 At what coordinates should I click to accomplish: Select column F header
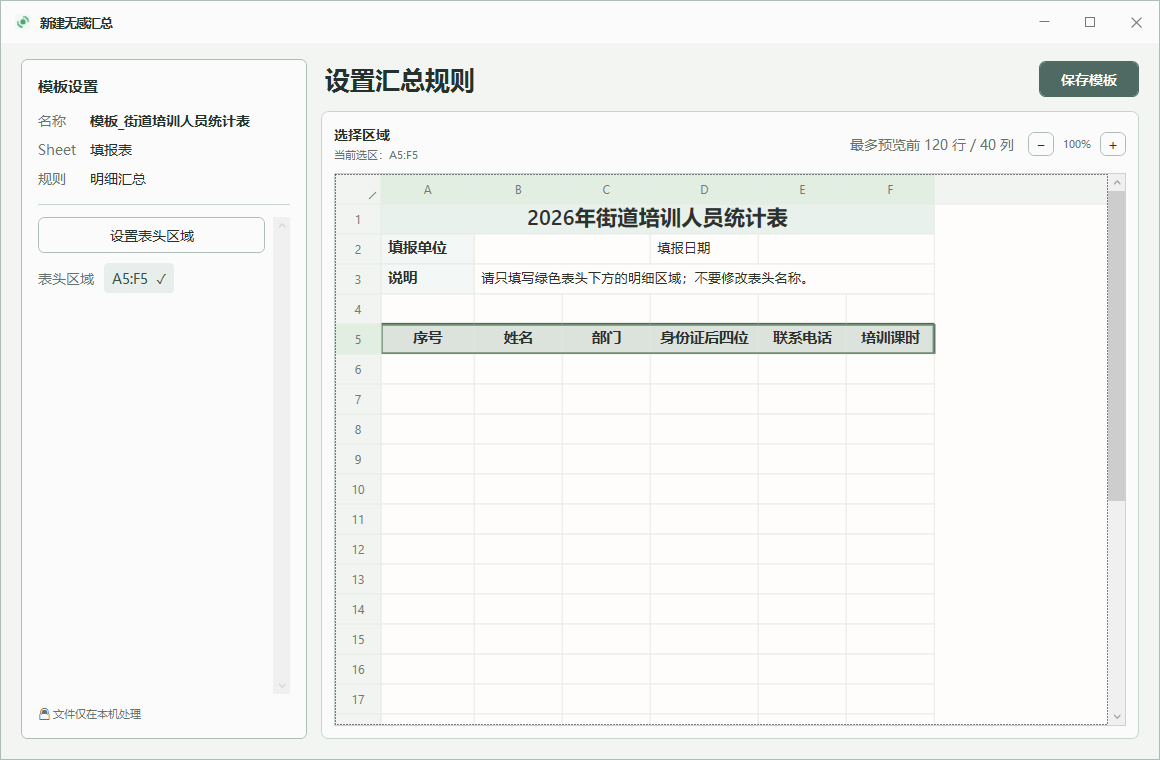click(890, 190)
